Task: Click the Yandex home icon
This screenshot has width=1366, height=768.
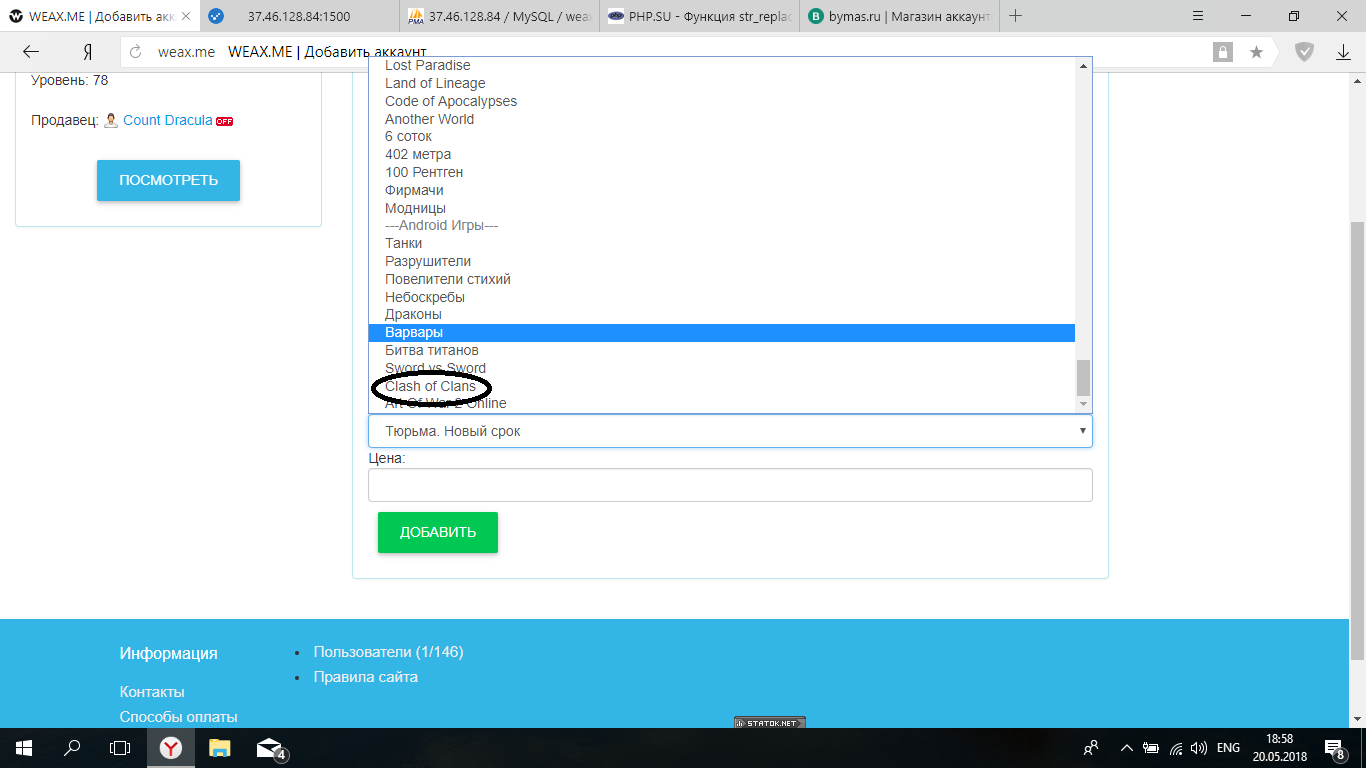Action: point(88,52)
